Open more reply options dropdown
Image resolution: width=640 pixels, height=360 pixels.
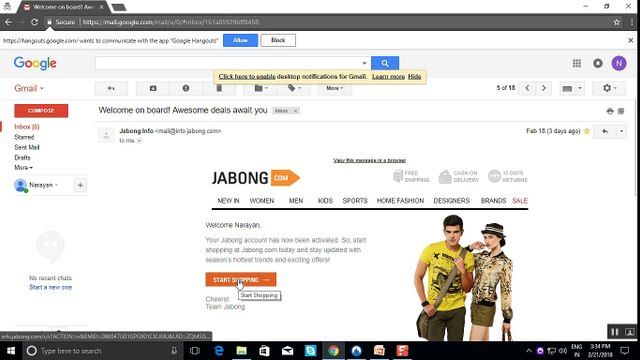click(621, 131)
